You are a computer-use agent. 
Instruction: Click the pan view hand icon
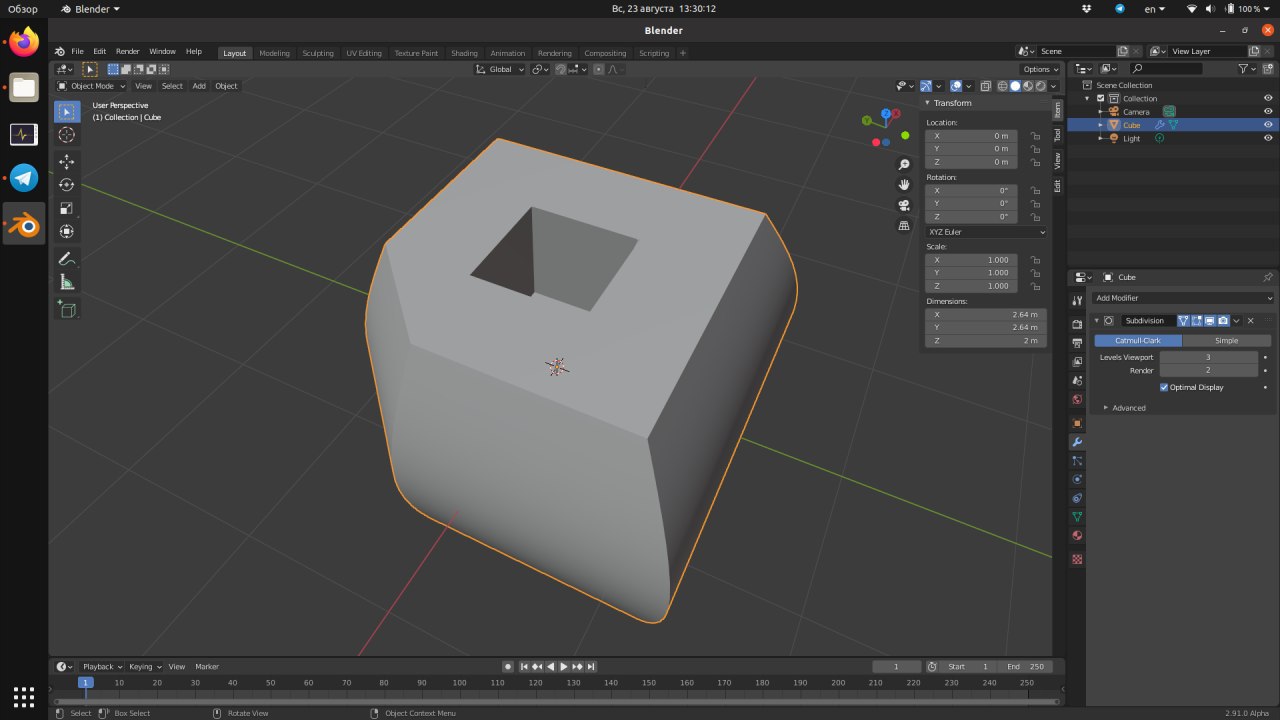pos(904,184)
